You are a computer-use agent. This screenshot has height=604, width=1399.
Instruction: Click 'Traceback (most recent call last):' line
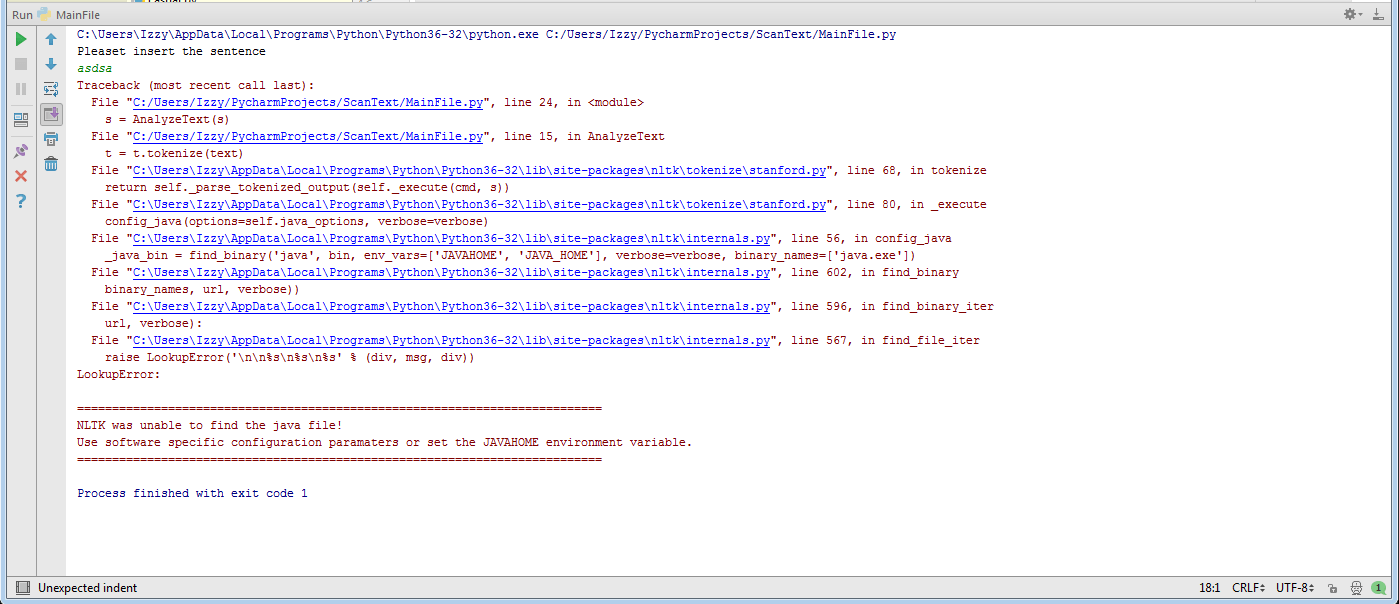pyautogui.click(x=196, y=85)
